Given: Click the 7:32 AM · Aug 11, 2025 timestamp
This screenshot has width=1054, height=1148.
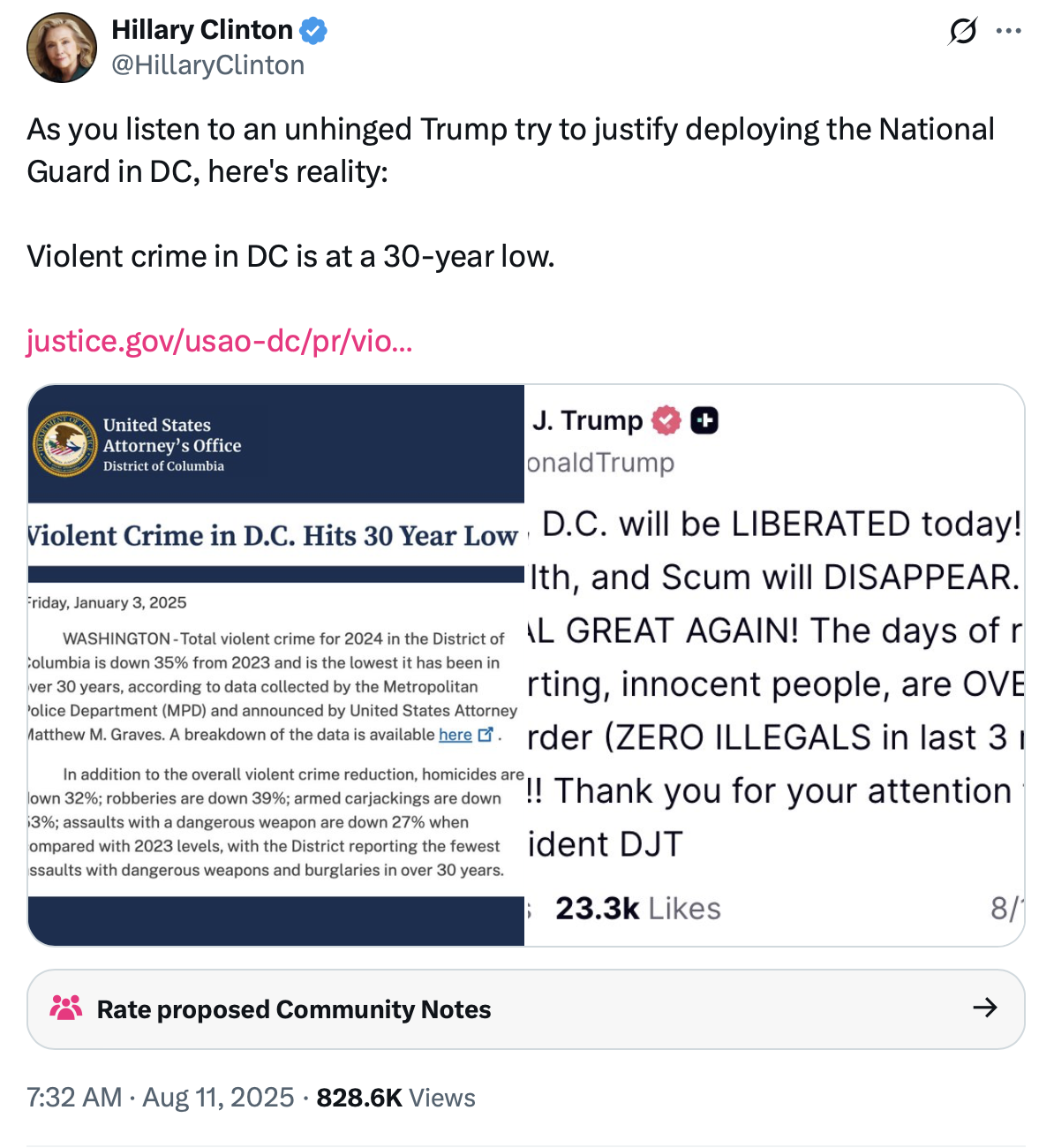Looking at the screenshot, I should 160,1098.
